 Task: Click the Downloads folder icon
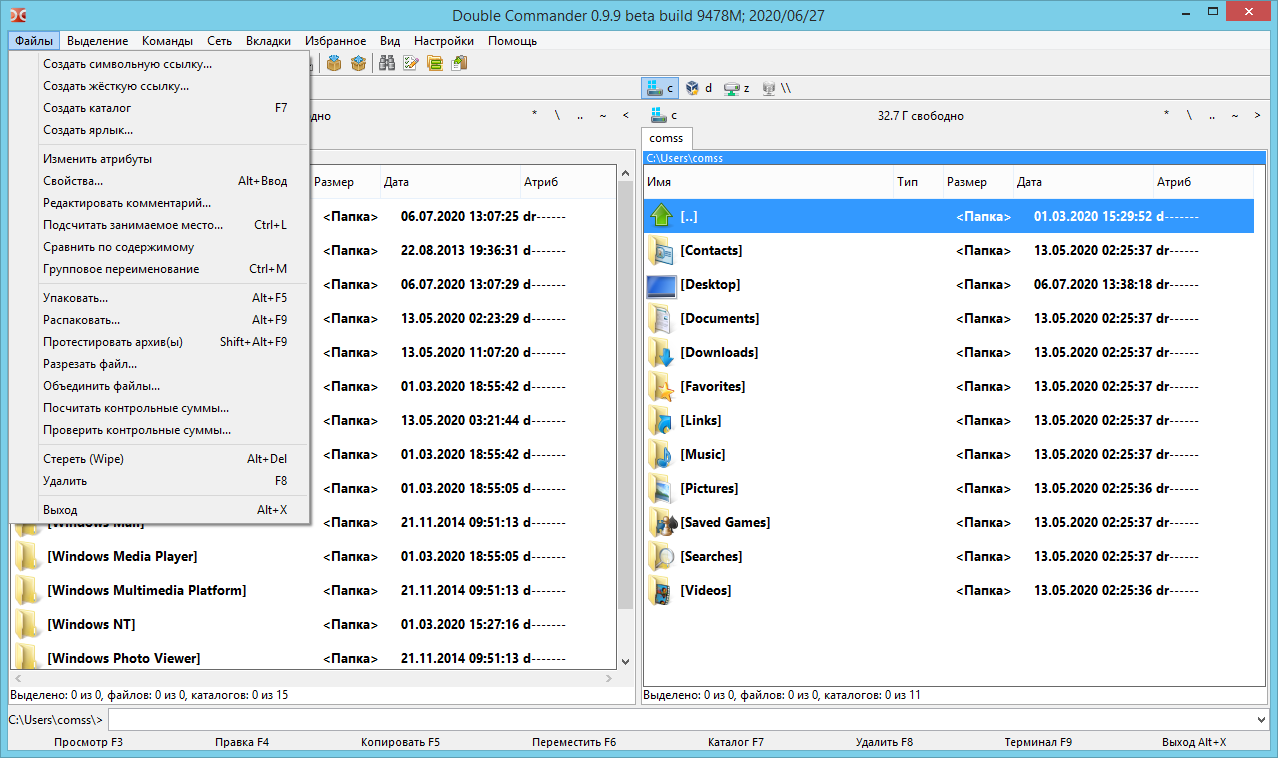[x=661, y=352]
